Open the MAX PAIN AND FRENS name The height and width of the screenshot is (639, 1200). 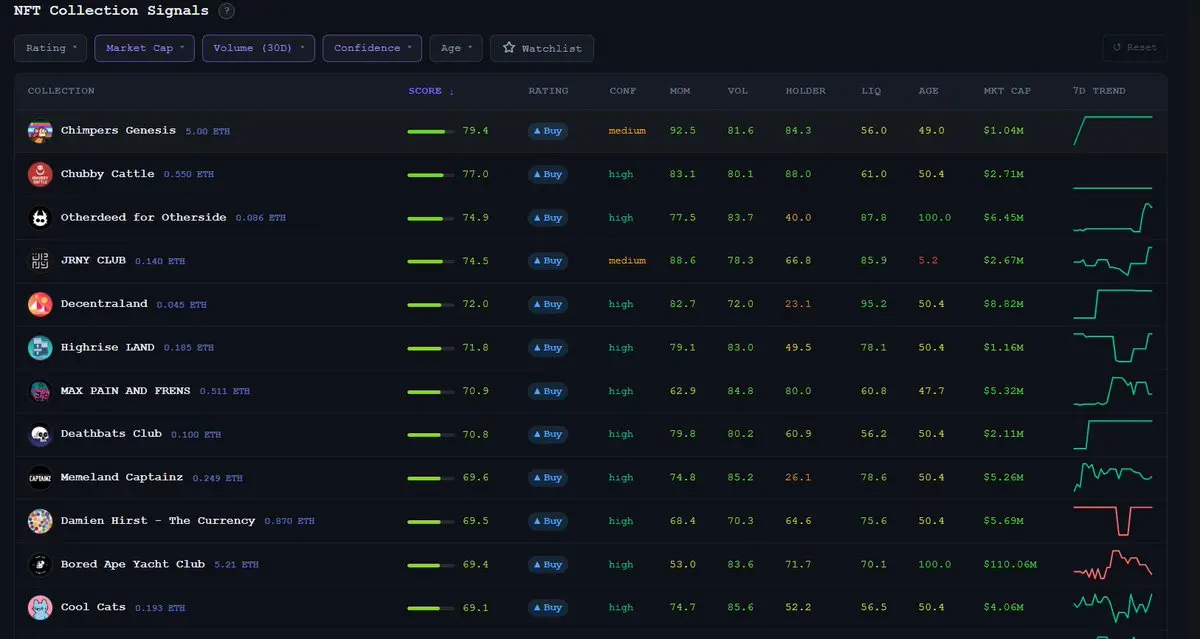125,391
